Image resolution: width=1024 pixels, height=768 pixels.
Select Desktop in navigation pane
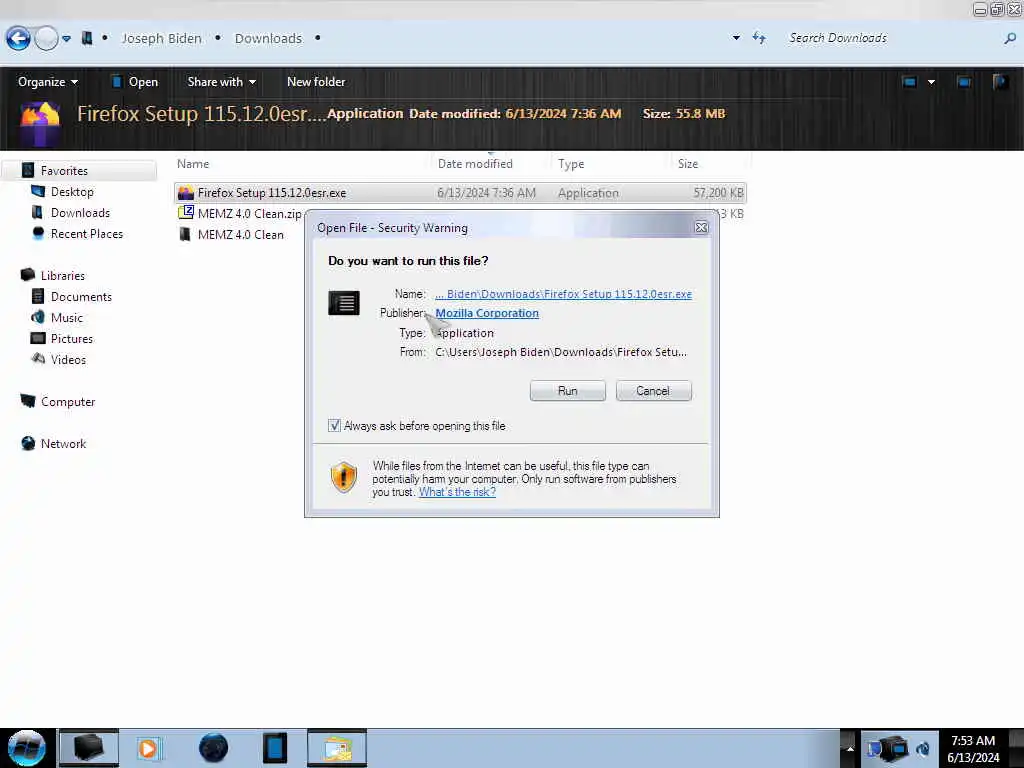pos(72,192)
